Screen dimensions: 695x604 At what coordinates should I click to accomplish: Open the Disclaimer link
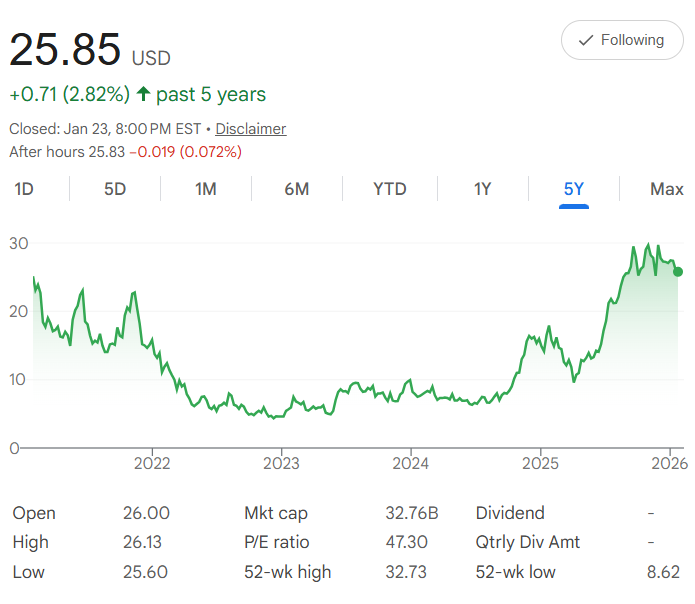(251, 129)
